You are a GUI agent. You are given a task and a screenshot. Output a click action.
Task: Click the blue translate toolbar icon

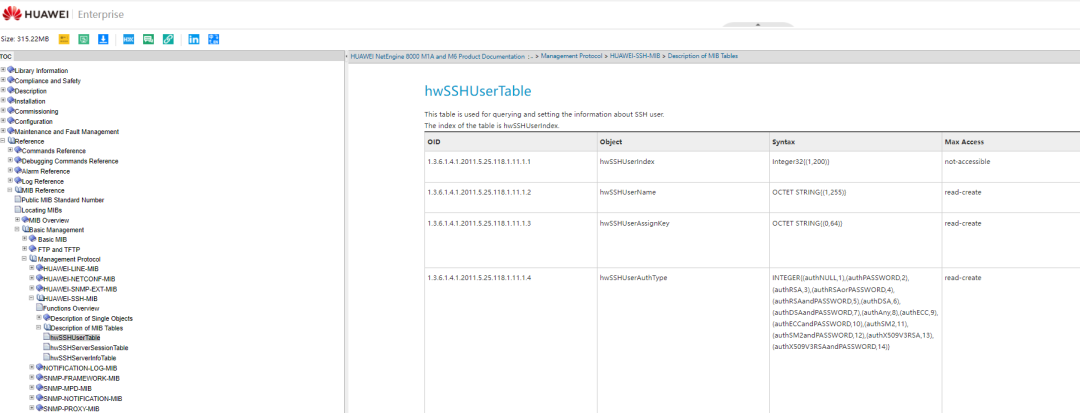tap(214, 39)
